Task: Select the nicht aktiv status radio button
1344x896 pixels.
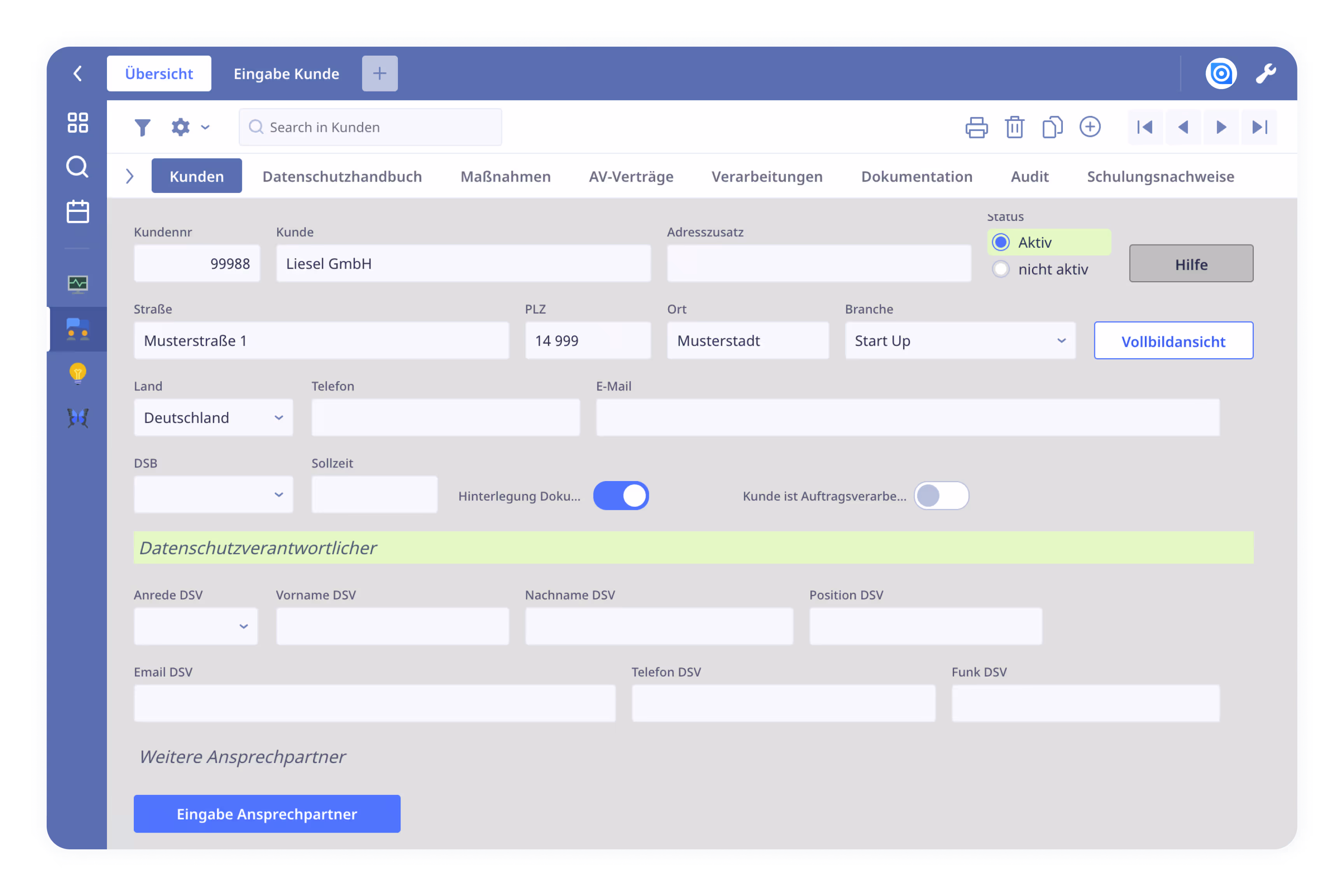Action: click(1001, 269)
